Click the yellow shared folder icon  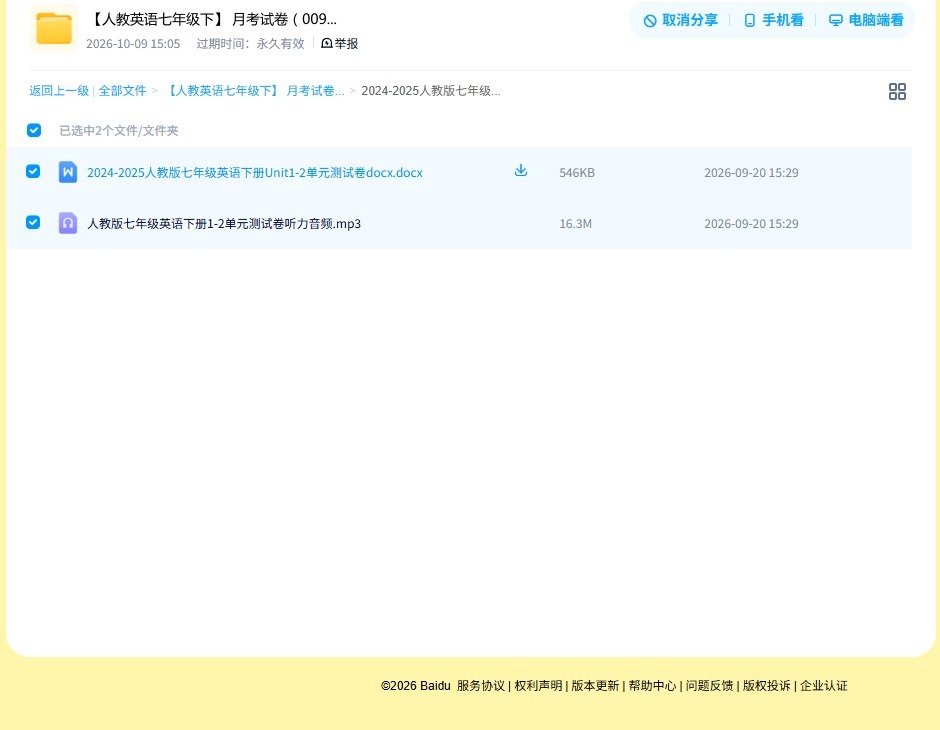[x=54, y=28]
